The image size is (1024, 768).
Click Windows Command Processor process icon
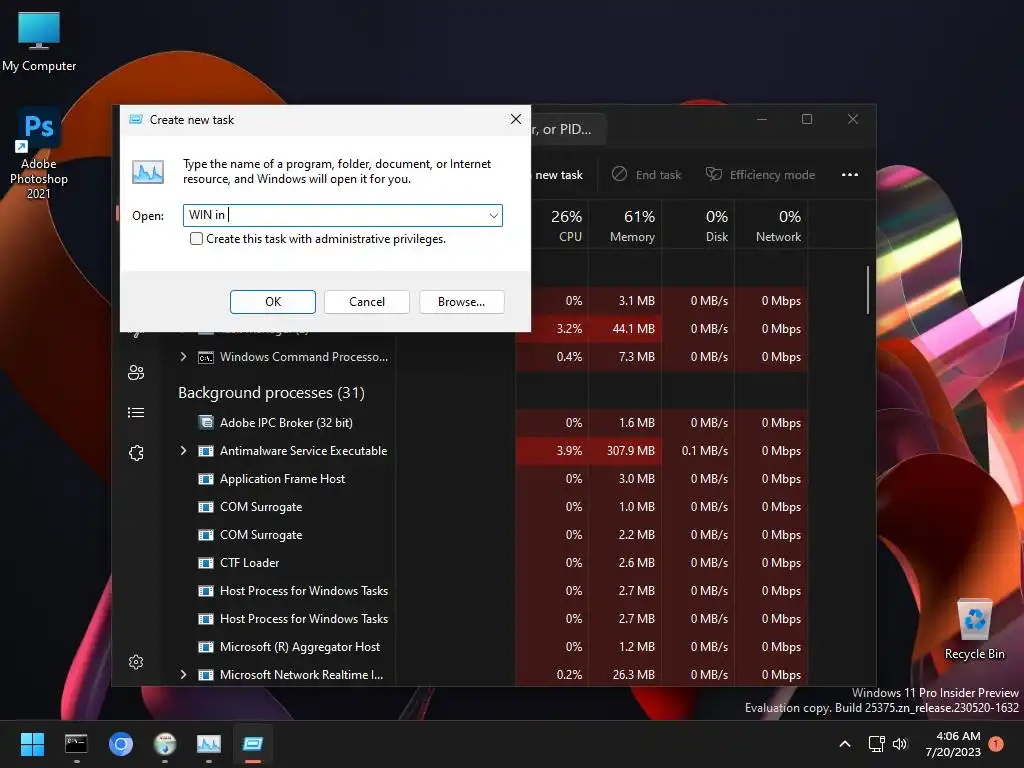(206, 357)
